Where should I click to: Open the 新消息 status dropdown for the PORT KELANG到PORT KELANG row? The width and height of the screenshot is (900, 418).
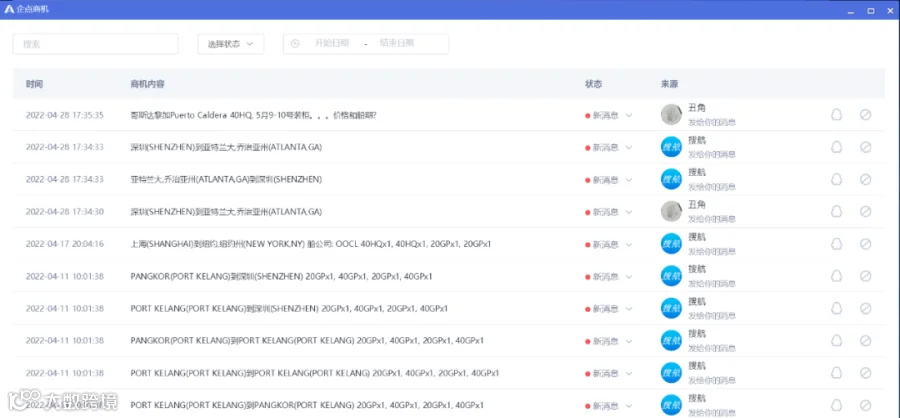tap(609, 373)
